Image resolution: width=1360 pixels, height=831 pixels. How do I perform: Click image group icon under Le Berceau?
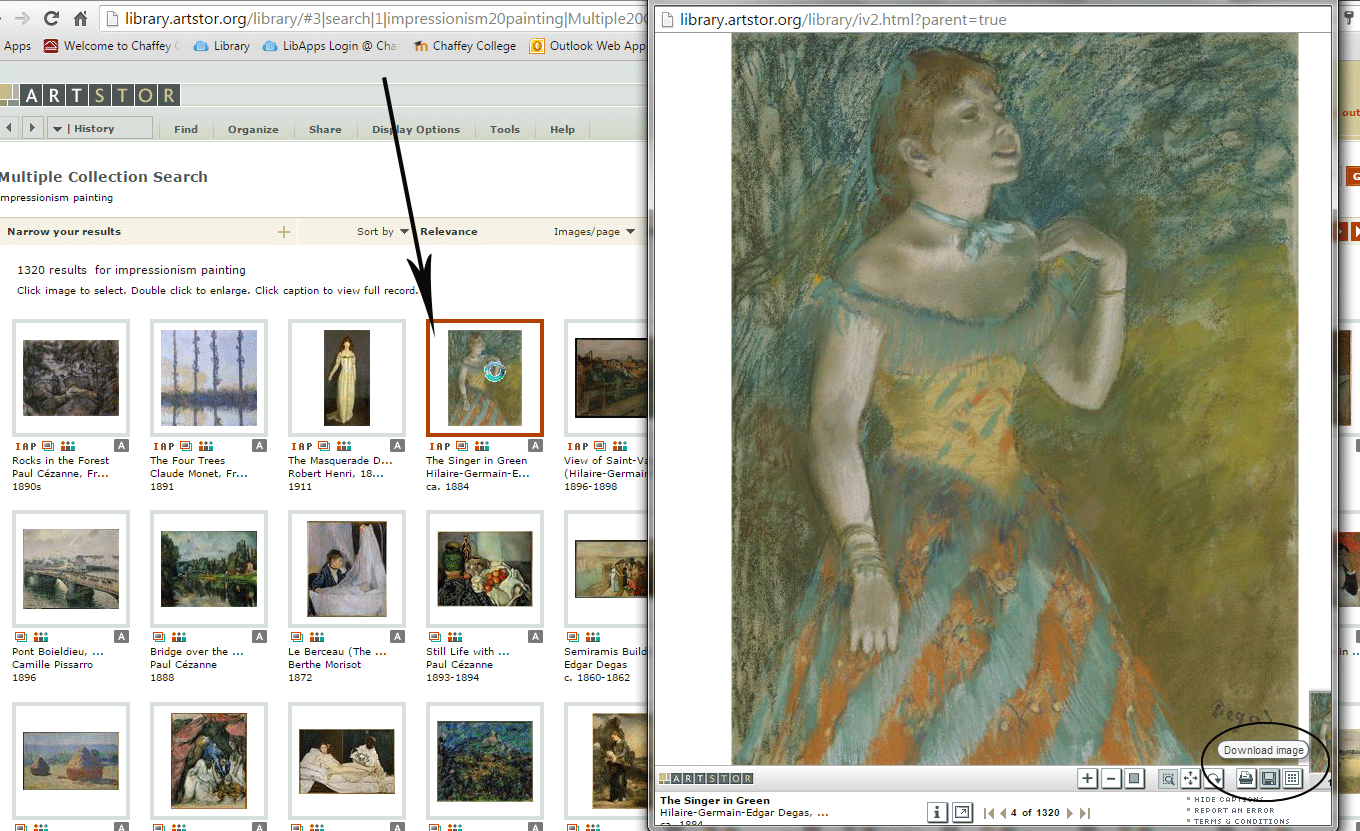(316, 637)
